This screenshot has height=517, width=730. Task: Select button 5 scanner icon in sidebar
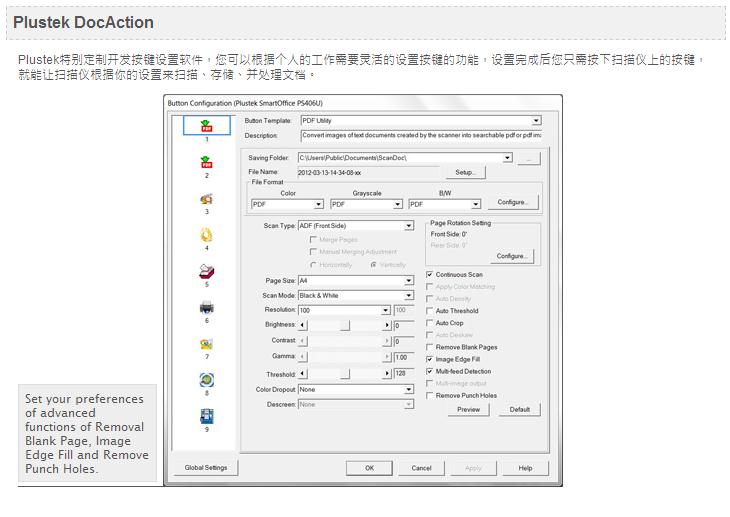point(207,271)
